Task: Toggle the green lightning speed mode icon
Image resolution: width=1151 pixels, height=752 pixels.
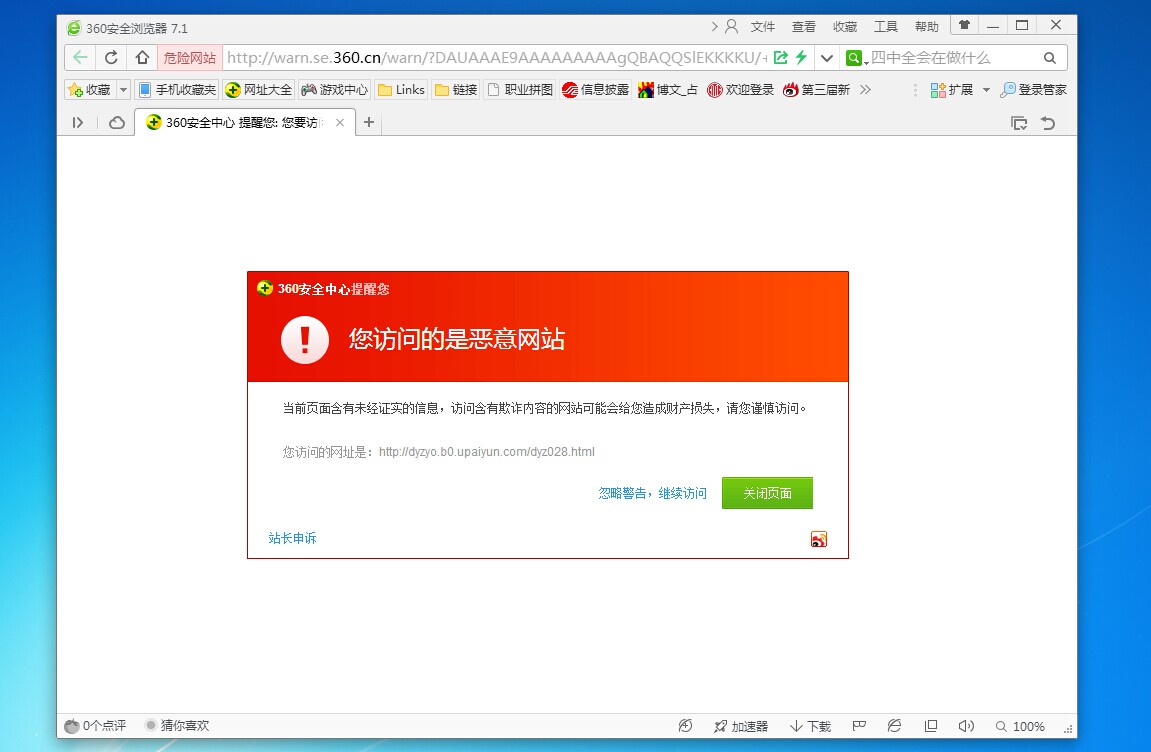Action: [800, 58]
